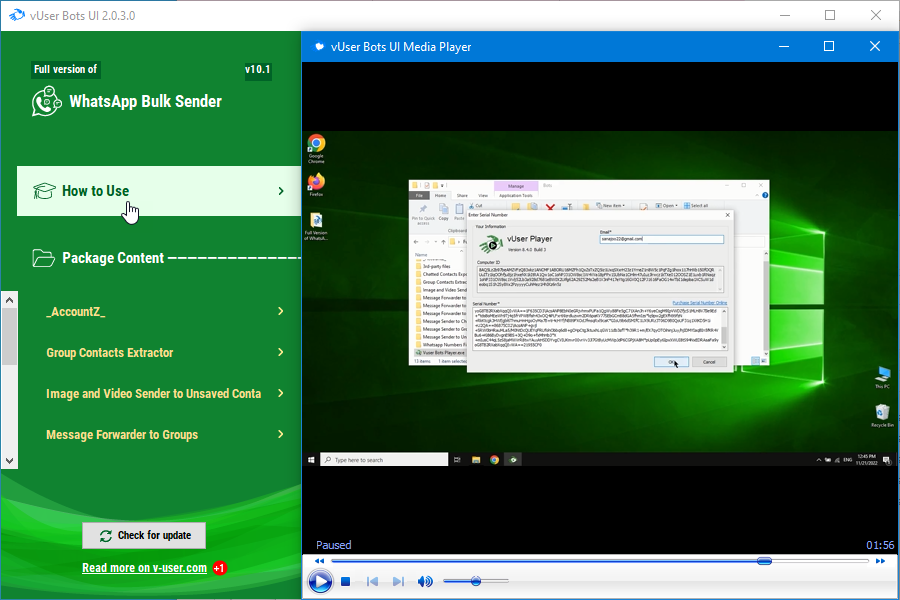The height and width of the screenshot is (600, 900).
Task: Click the fast-forward double-arrow icon
Action: [880, 561]
